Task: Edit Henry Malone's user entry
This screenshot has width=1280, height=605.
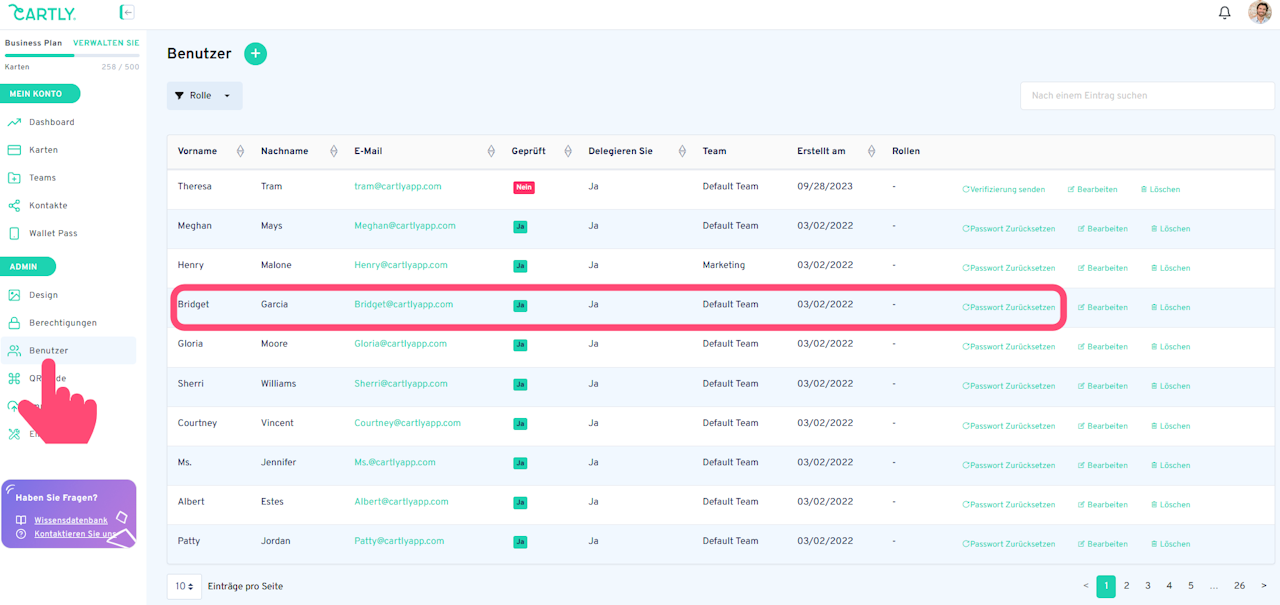Action: 1102,268
